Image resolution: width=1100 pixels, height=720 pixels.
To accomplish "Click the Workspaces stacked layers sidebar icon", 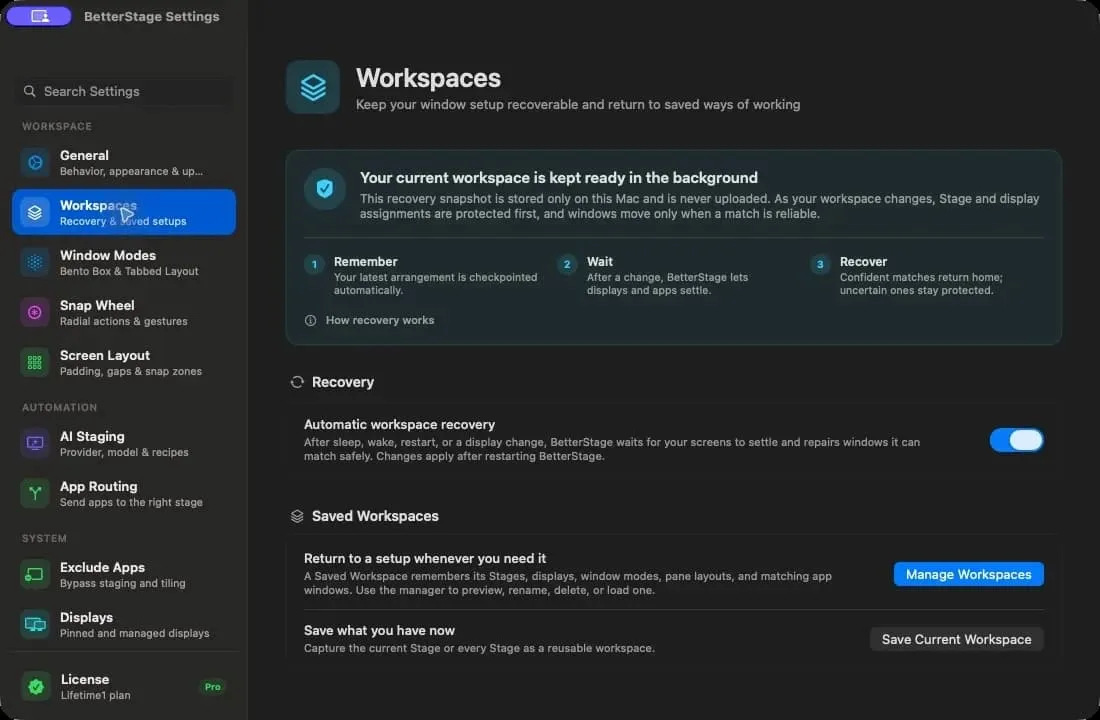I will 34,213.
